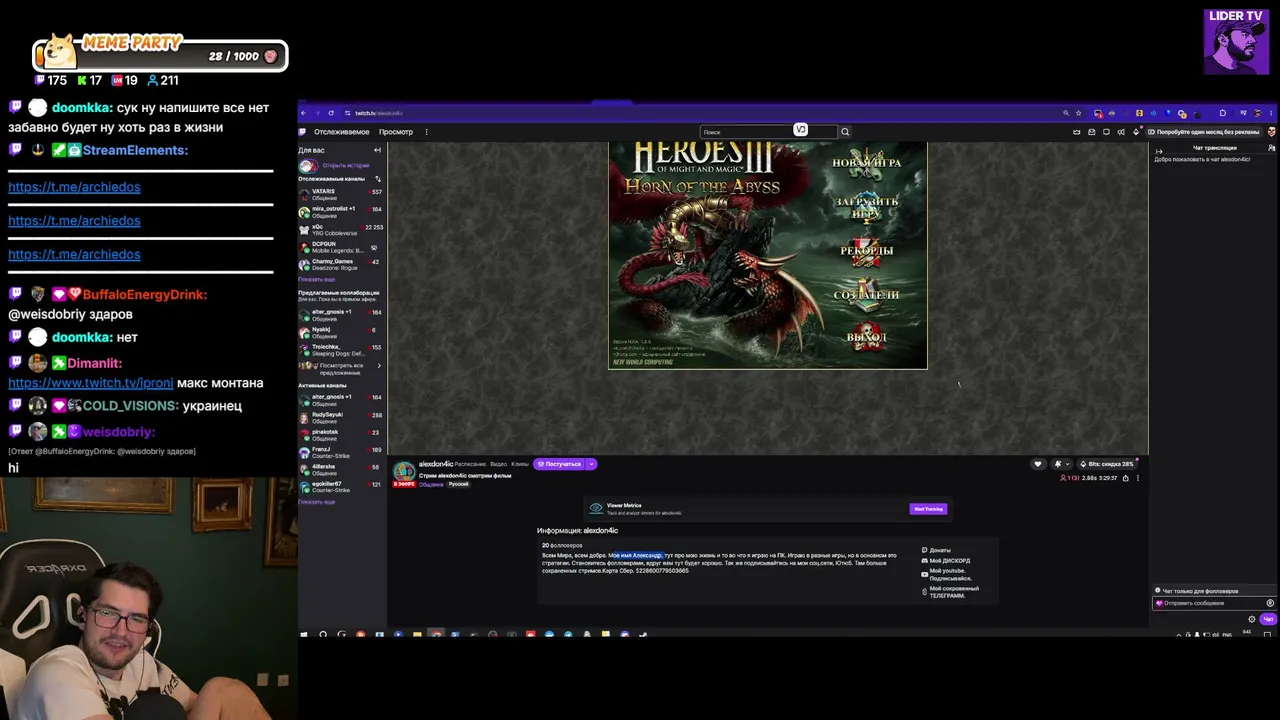Screen dimensions: 1280x720
Task: Click ВЫХОД in the Heroes menu
Action: (867, 337)
